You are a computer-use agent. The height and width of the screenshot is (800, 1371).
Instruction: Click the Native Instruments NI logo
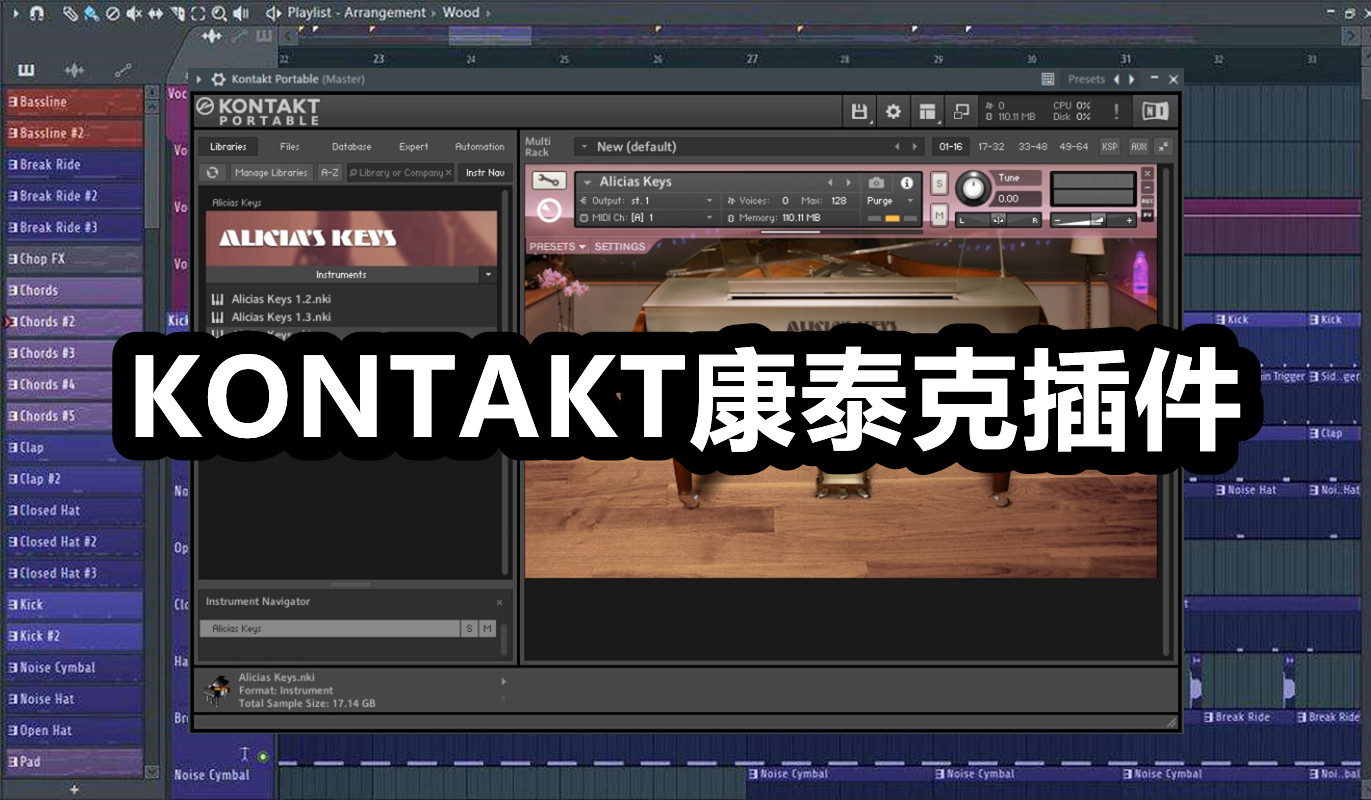1155,111
